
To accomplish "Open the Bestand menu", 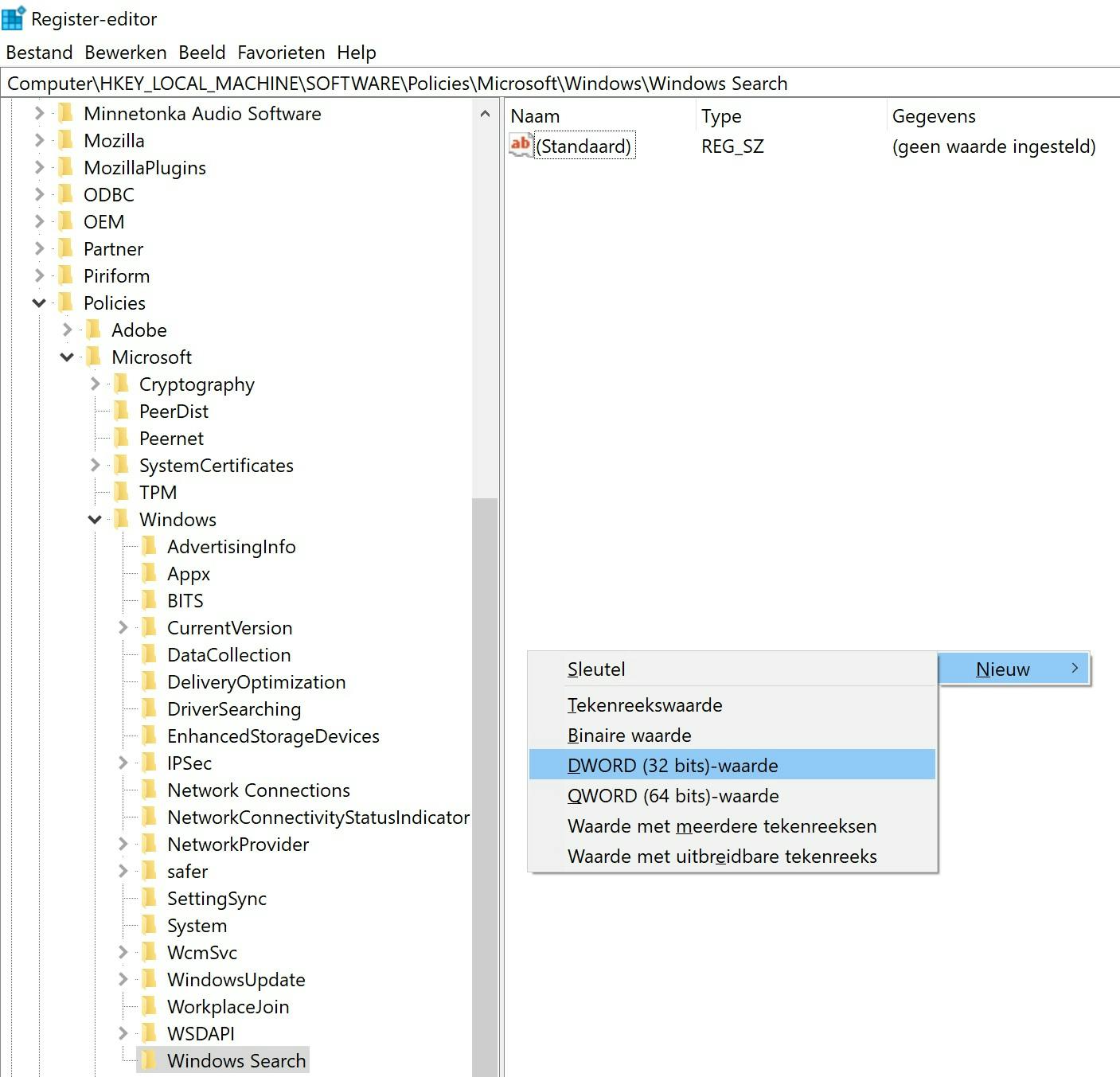I will pyautogui.click(x=39, y=53).
